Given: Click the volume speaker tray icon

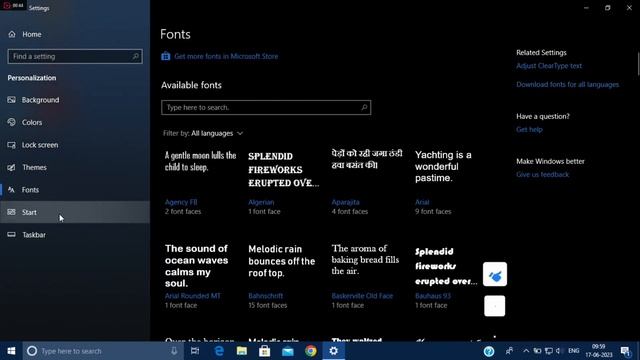Looking at the screenshot, I should (x=559, y=351).
